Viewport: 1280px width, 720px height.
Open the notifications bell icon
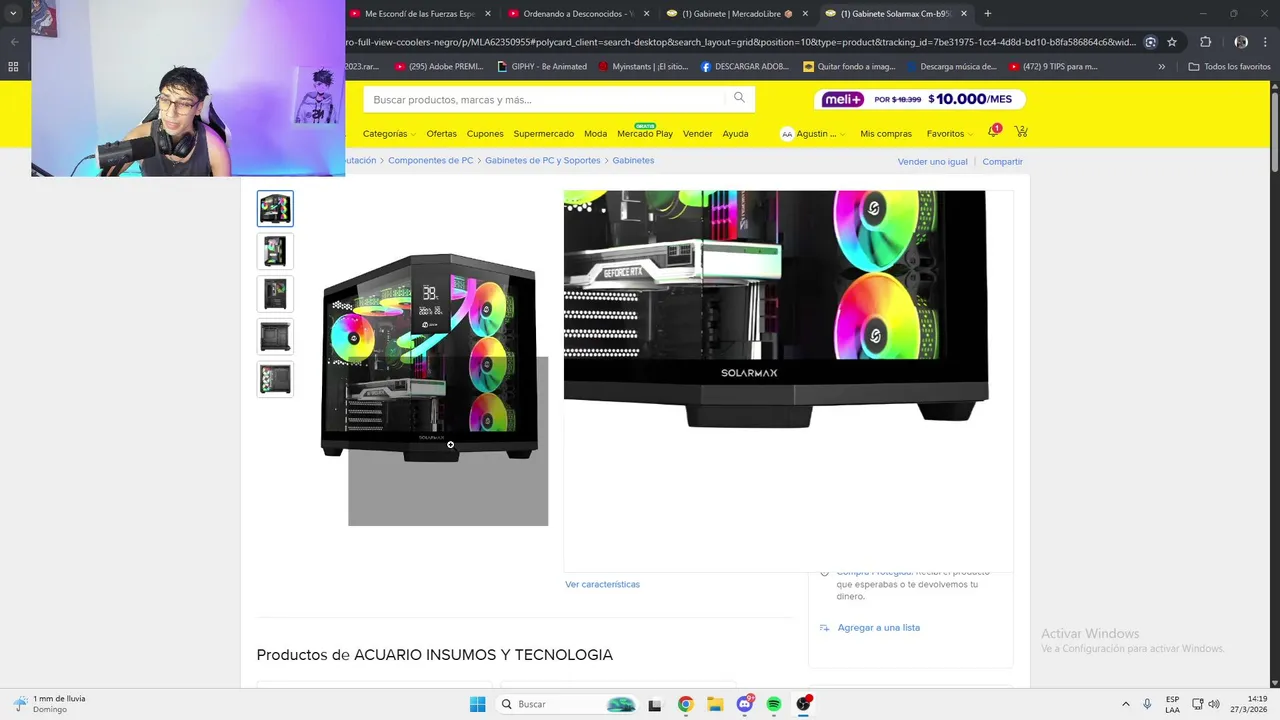tap(993, 132)
